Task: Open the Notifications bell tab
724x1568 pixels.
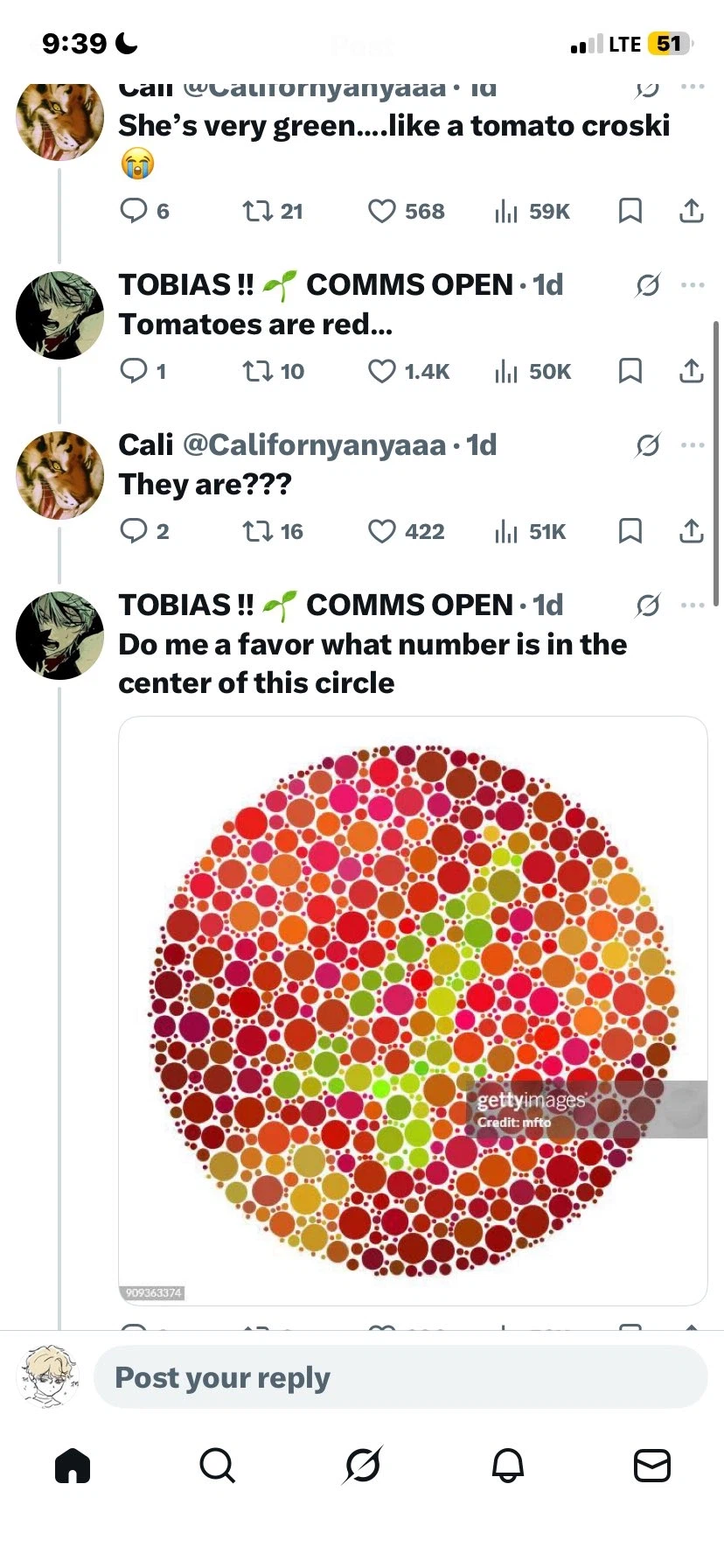Action: coord(507,1465)
